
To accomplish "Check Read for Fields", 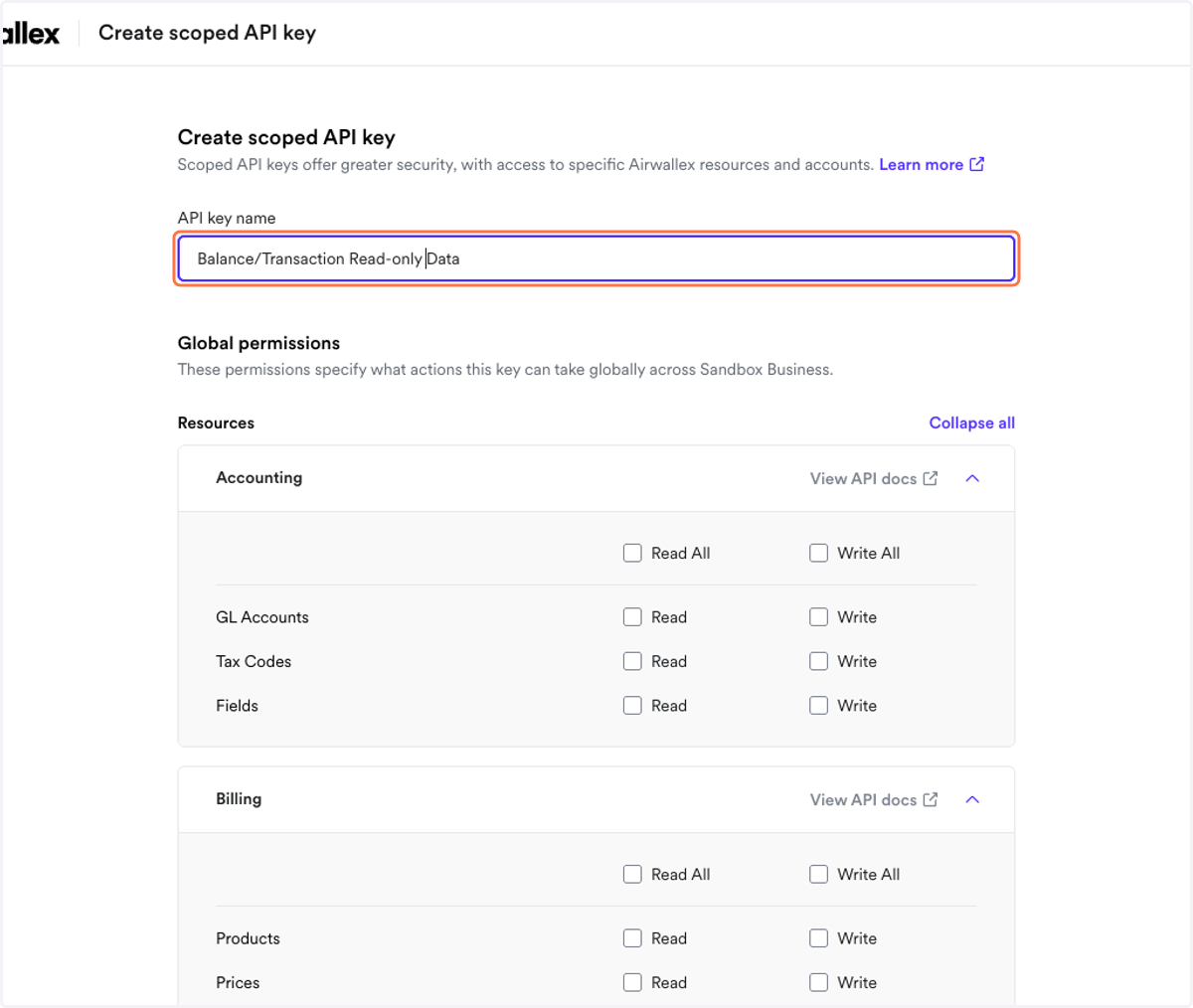I will click(632, 706).
